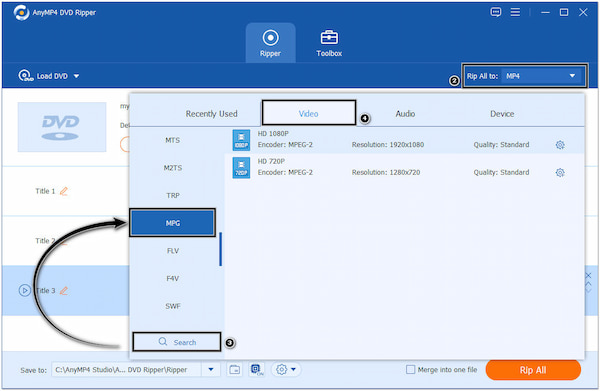Open the bottom settings gear dropdown
The image size is (600, 391).
[286, 370]
